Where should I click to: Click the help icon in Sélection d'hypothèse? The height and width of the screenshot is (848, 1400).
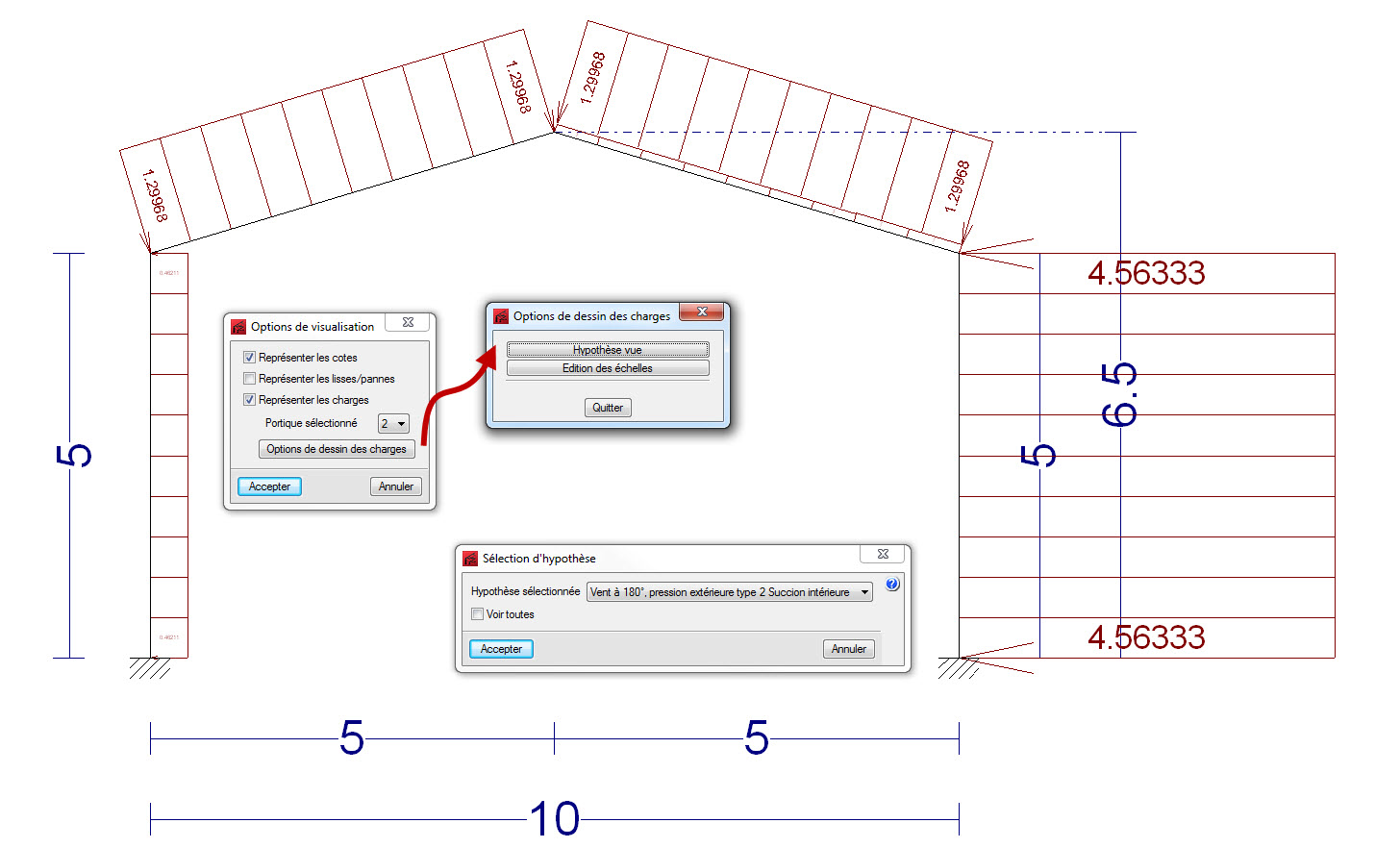pos(891,585)
